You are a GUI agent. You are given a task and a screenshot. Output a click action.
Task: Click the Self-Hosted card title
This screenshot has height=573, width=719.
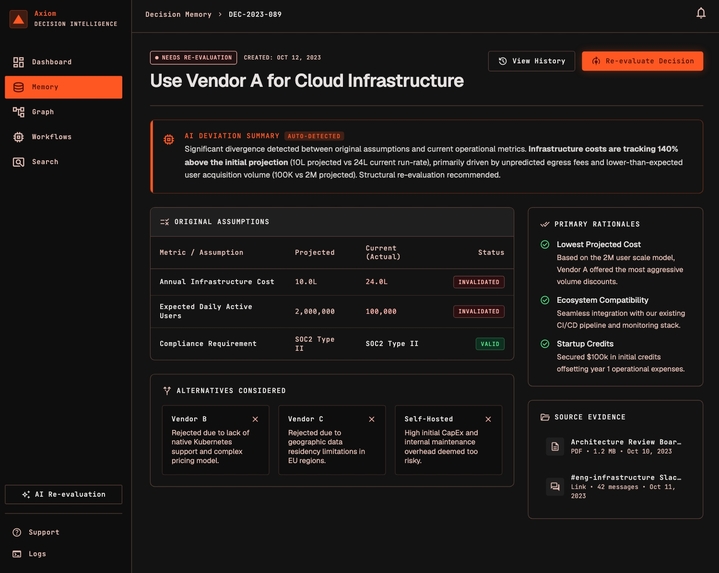point(428,419)
